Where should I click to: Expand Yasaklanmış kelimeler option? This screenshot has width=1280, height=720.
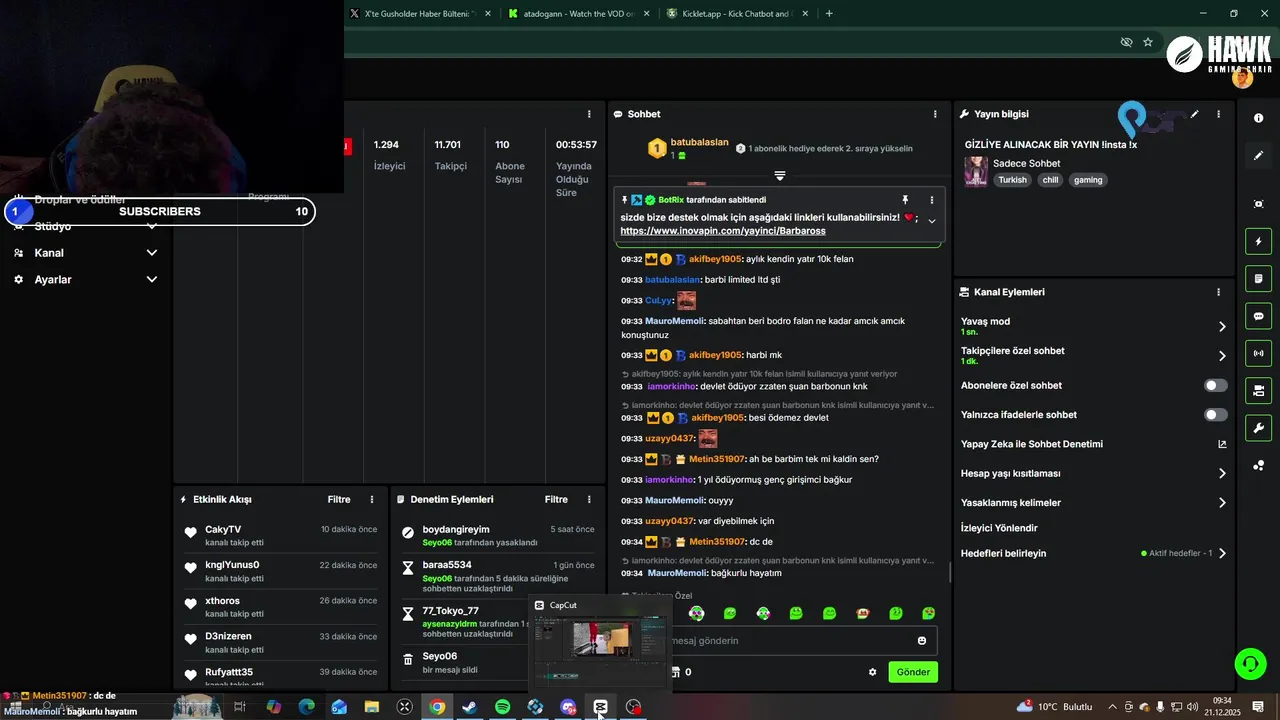[x=1222, y=503]
